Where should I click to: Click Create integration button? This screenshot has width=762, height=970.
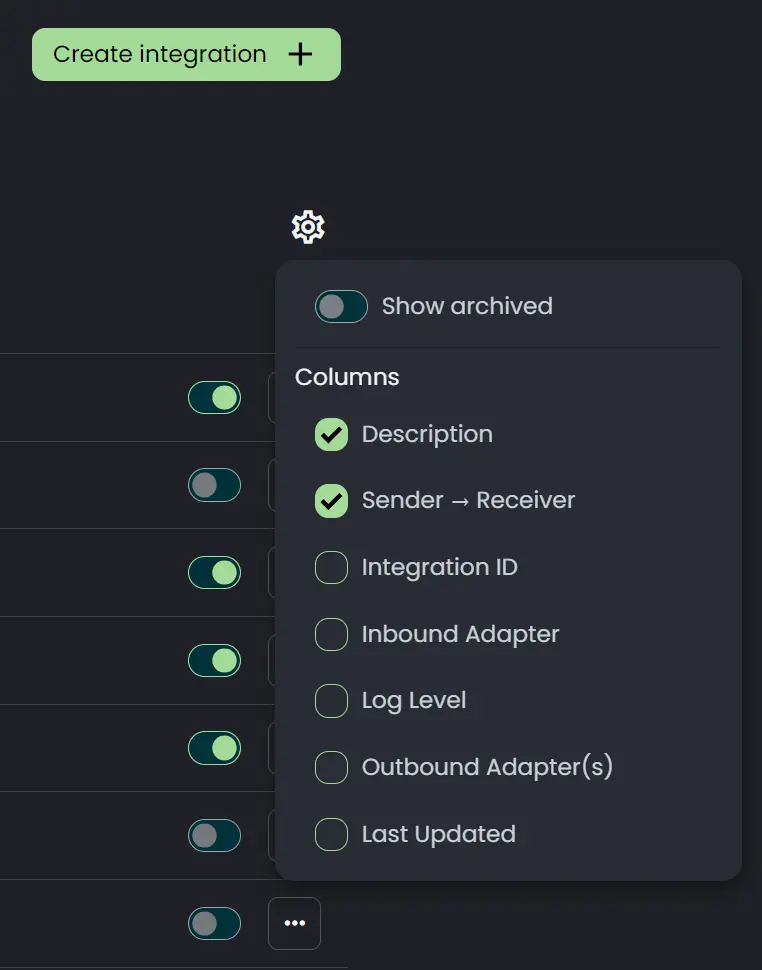[x=186, y=54]
